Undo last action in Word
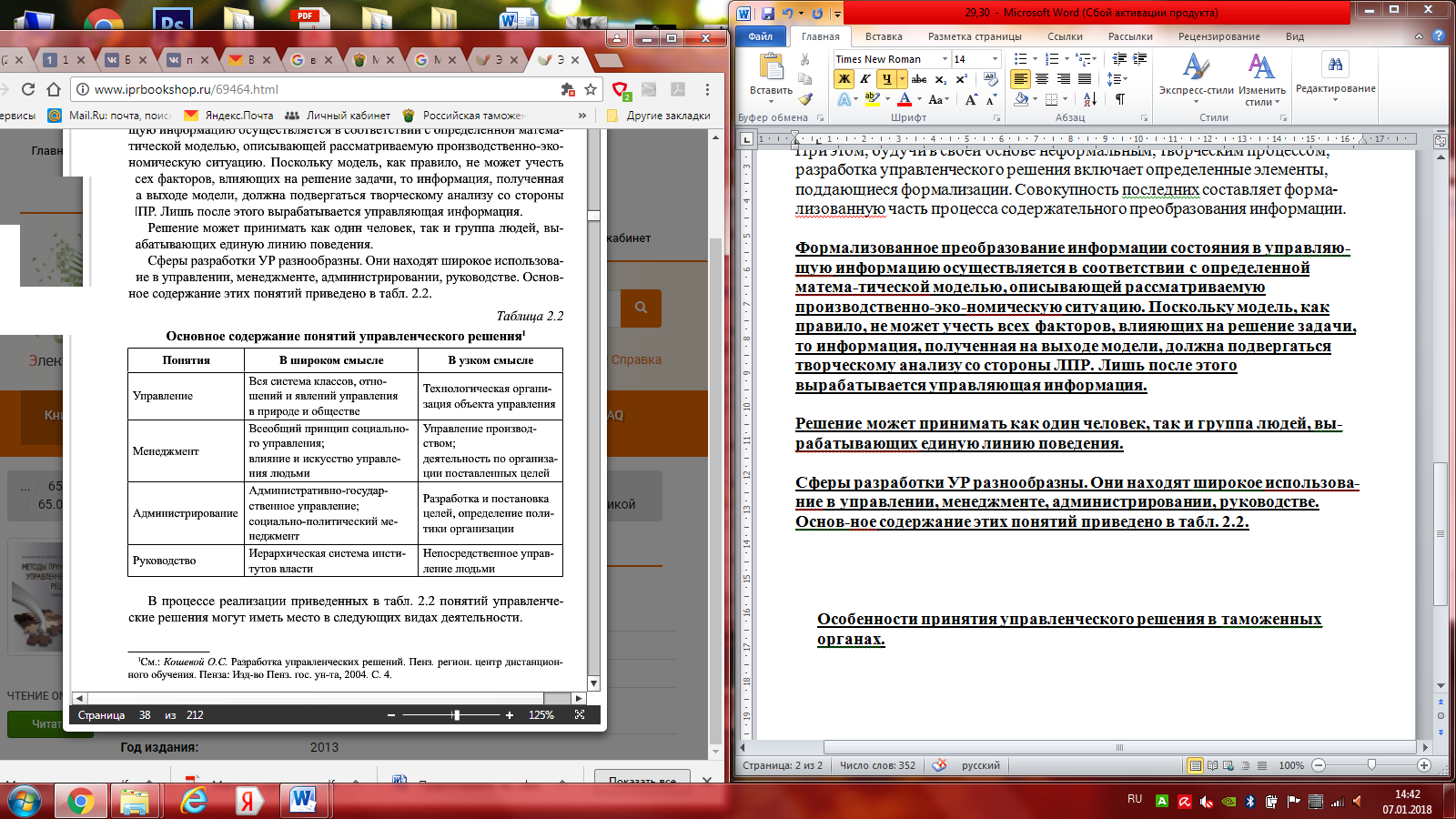Image resolution: width=1456 pixels, height=819 pixels. [787, 14]
